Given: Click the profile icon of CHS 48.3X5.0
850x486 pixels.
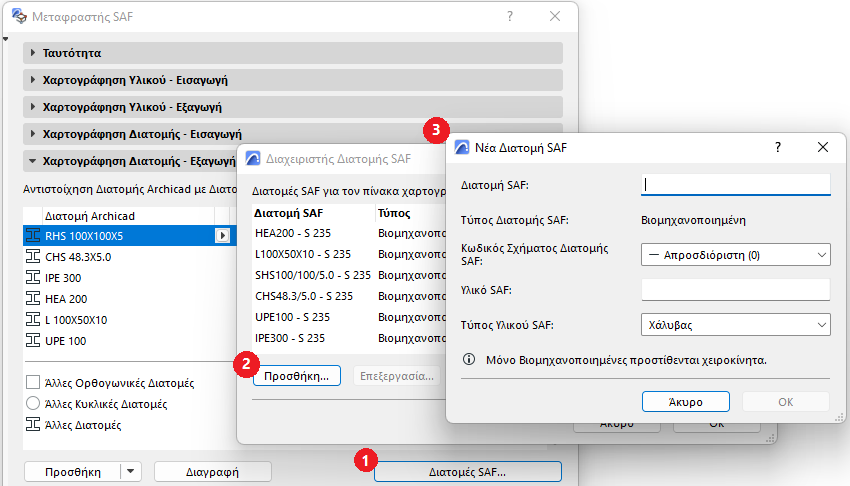Looking at the screenshot, I should 33,256.
